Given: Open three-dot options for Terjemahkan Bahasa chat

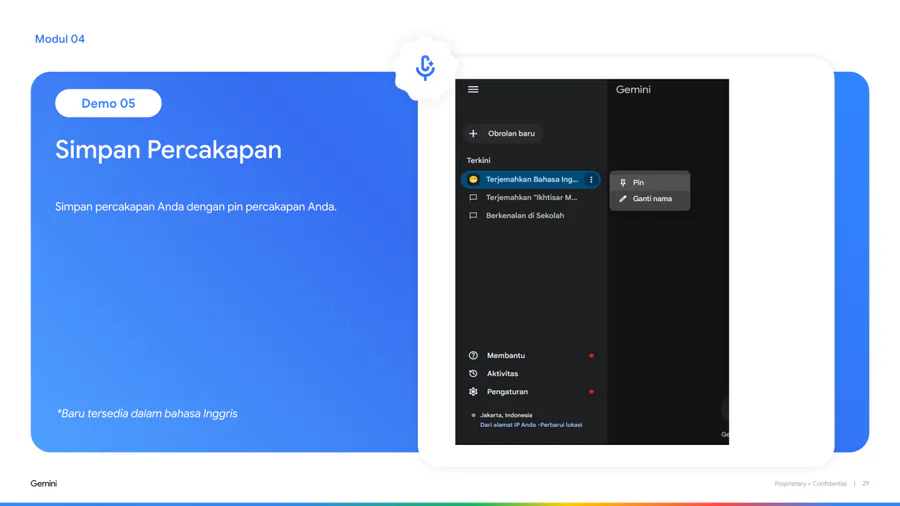Looking at the screenshot, I should pyautogui.click(x=591, y=180).
